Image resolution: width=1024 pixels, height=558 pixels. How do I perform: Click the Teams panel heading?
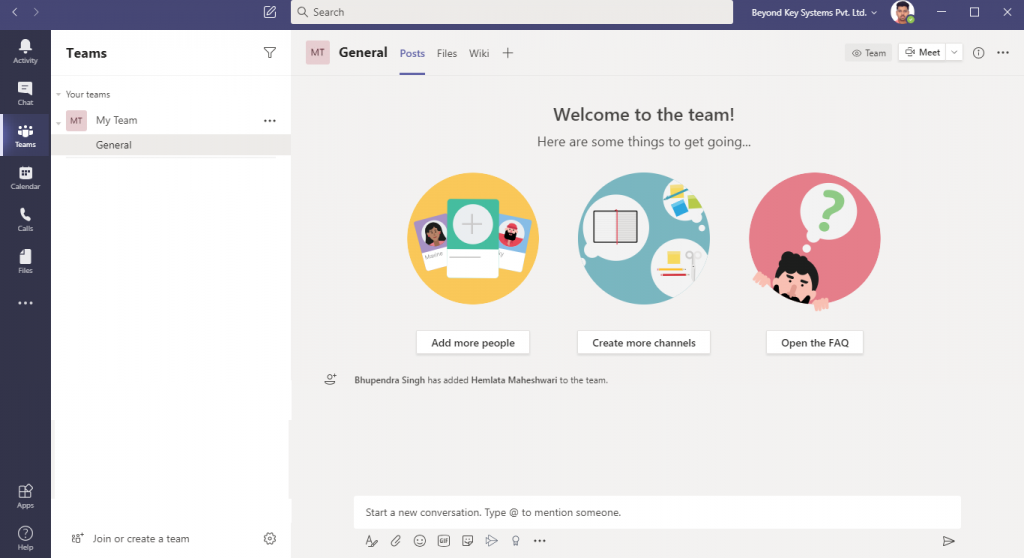click(86, 54)
